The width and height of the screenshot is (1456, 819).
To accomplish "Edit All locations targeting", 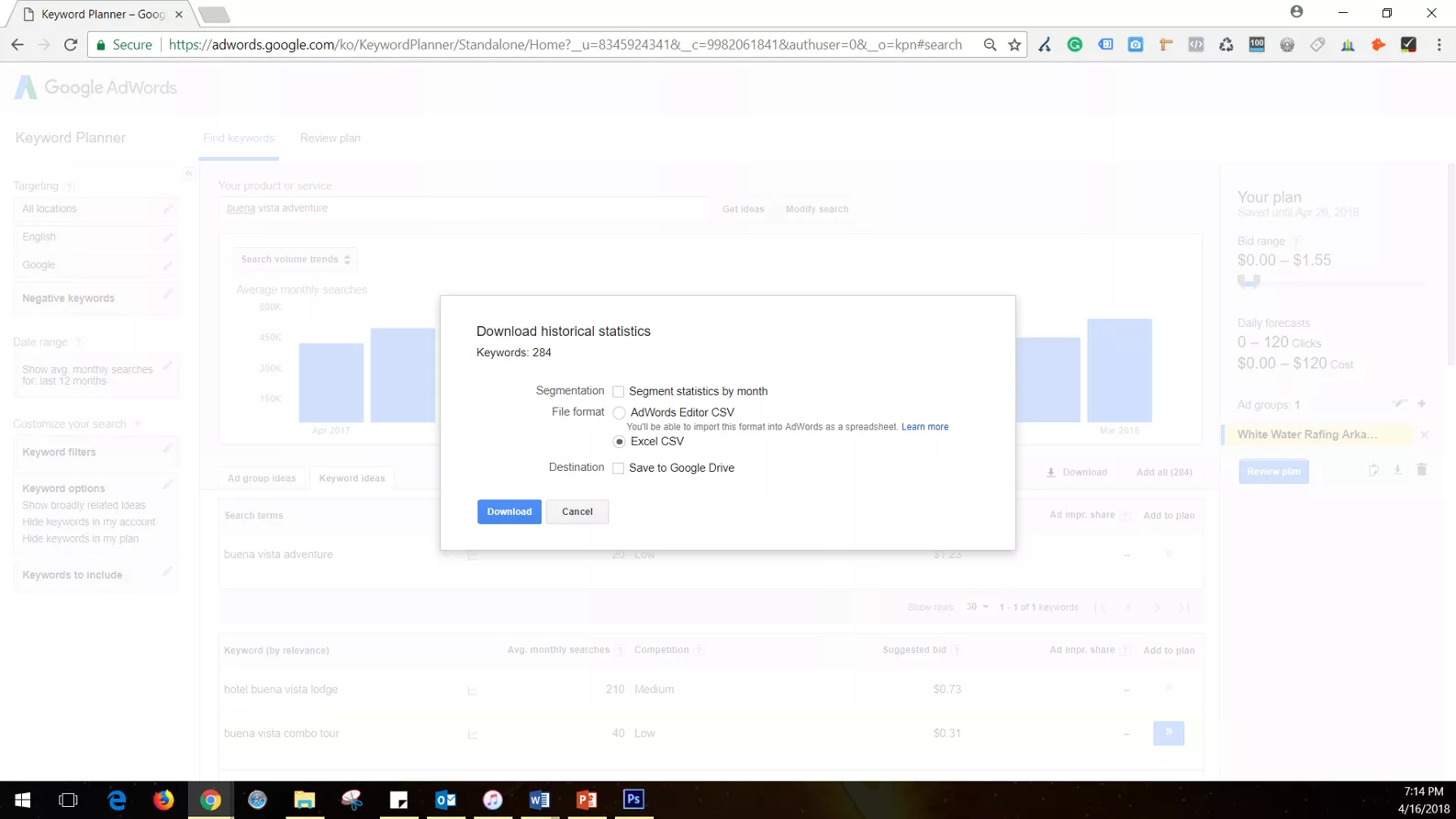I will point(167,209).
